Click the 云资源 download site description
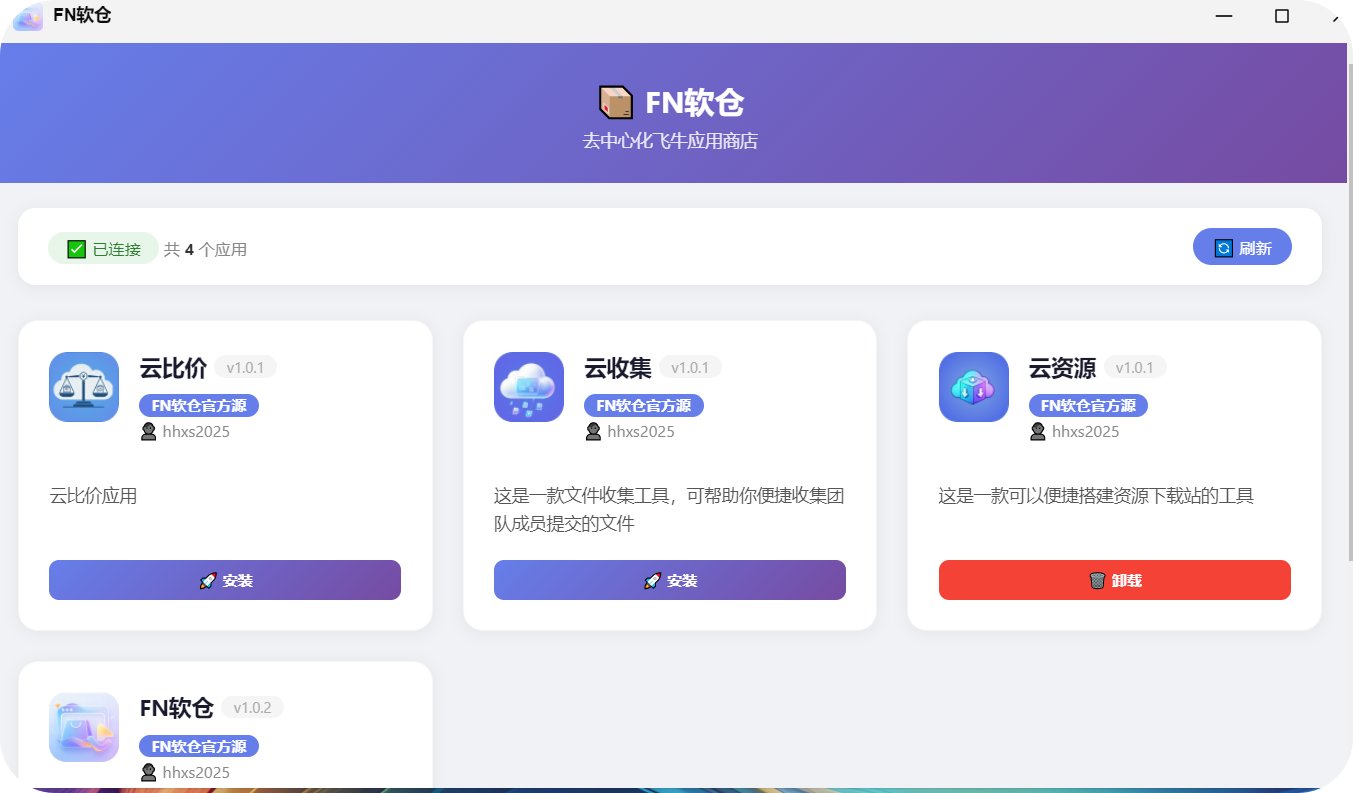Image resolution: width=1353 pixels, height=793 pixels. 1096,495
